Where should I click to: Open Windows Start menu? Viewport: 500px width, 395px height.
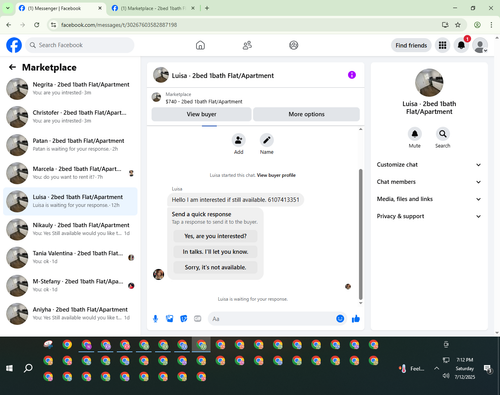point(9,368)
